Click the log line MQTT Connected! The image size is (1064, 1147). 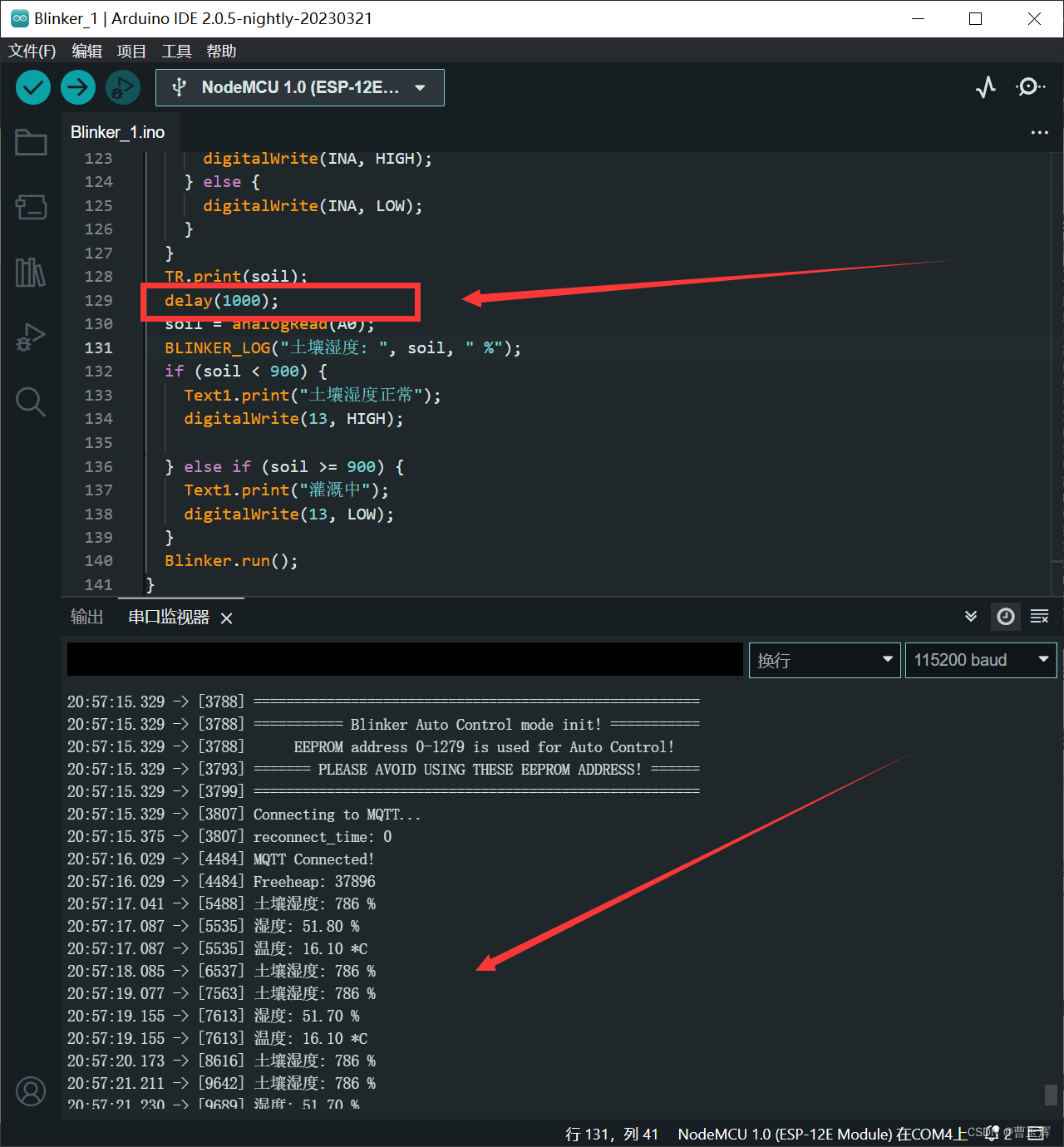coord(314,859)
